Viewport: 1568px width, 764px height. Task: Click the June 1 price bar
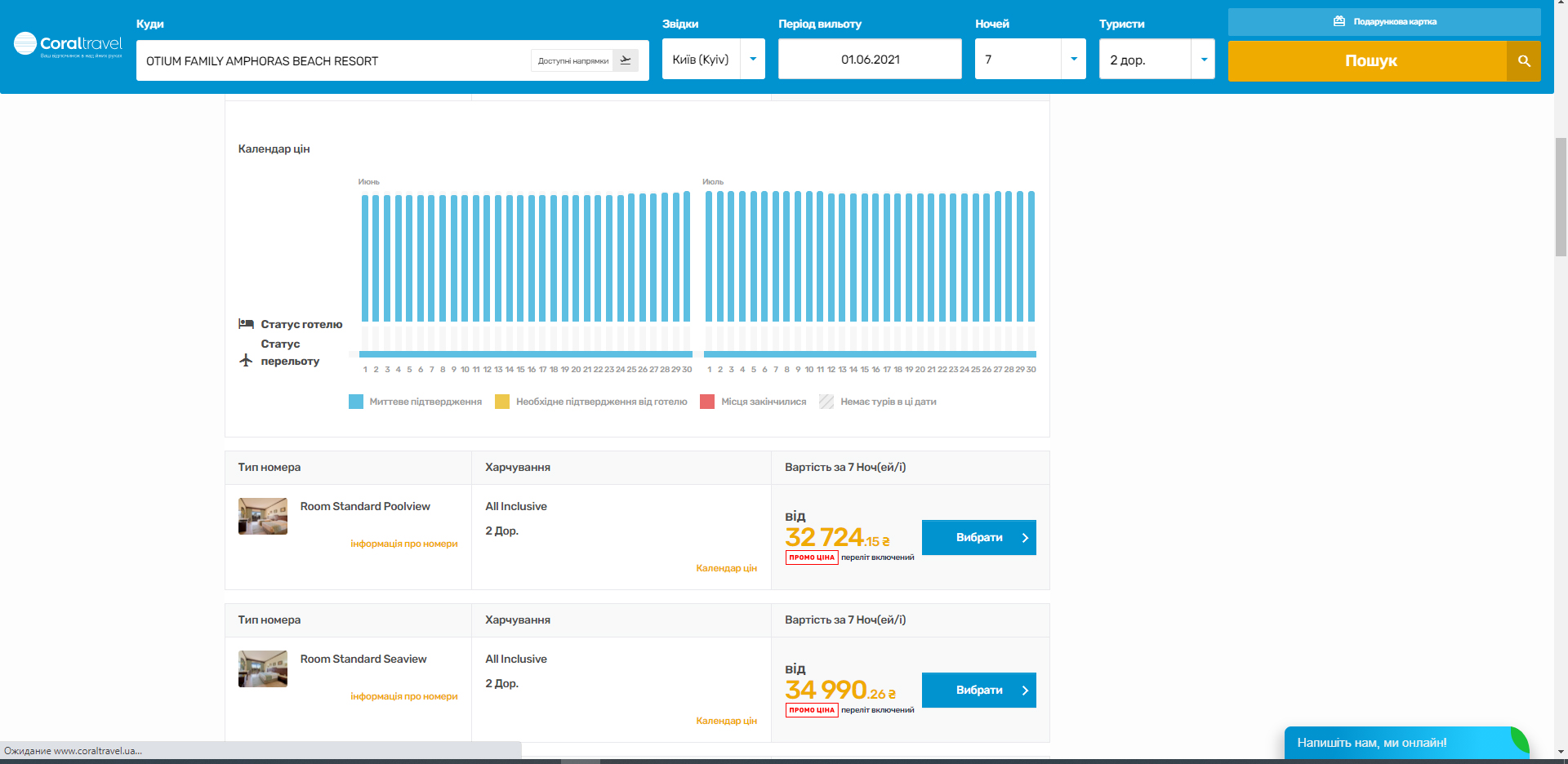point(365,258)
